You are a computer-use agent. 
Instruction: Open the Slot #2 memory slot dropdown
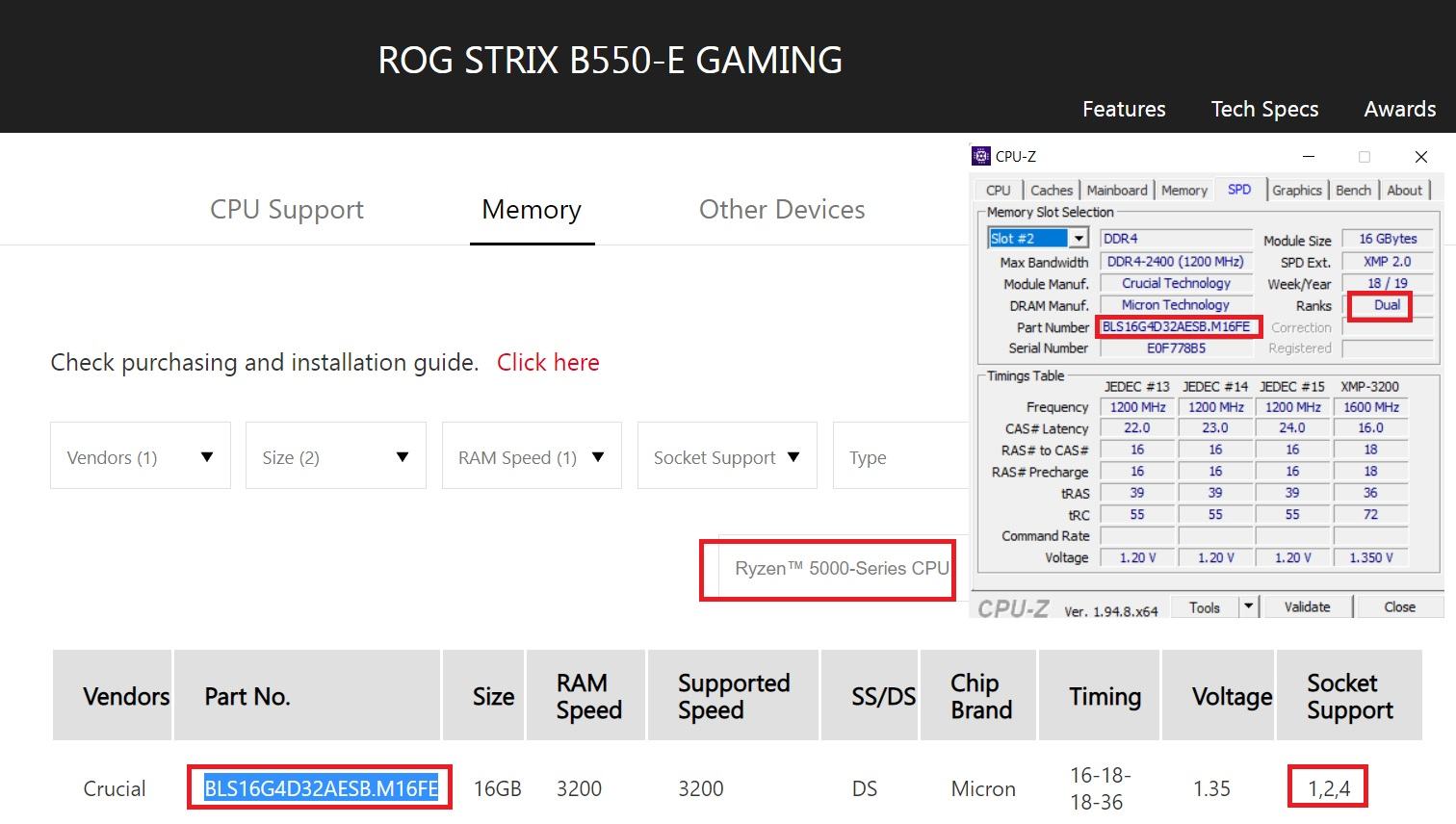click(1038, 238)
